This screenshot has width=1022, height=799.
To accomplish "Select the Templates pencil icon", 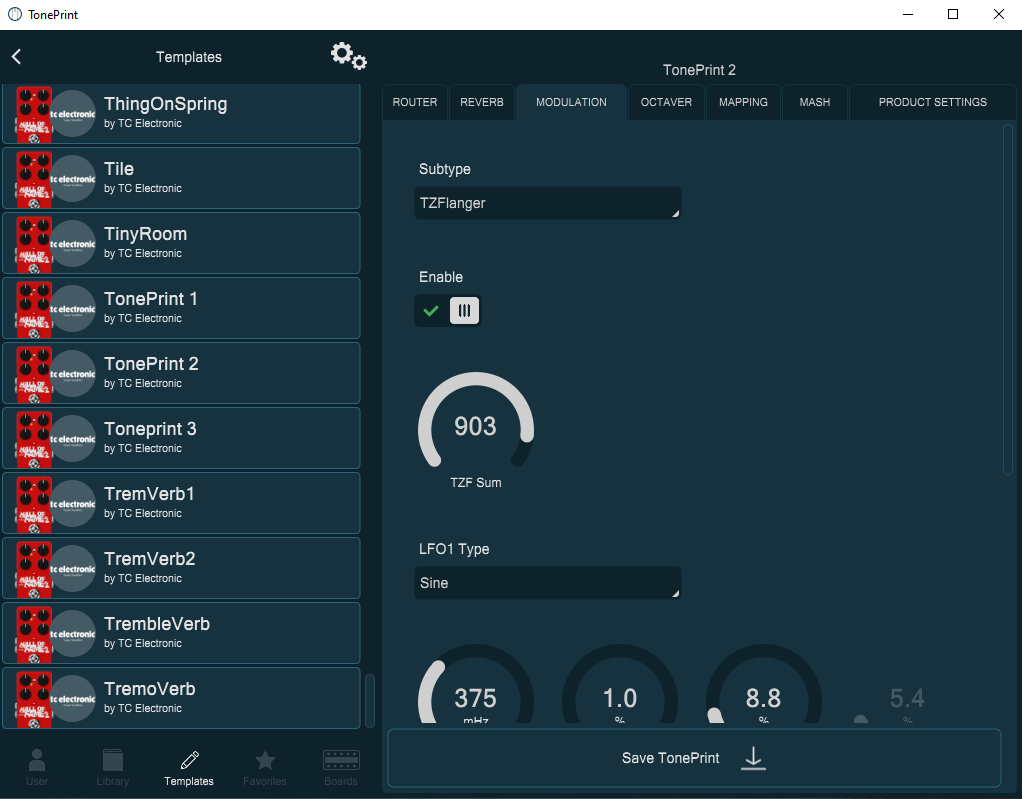I will 189,760.
